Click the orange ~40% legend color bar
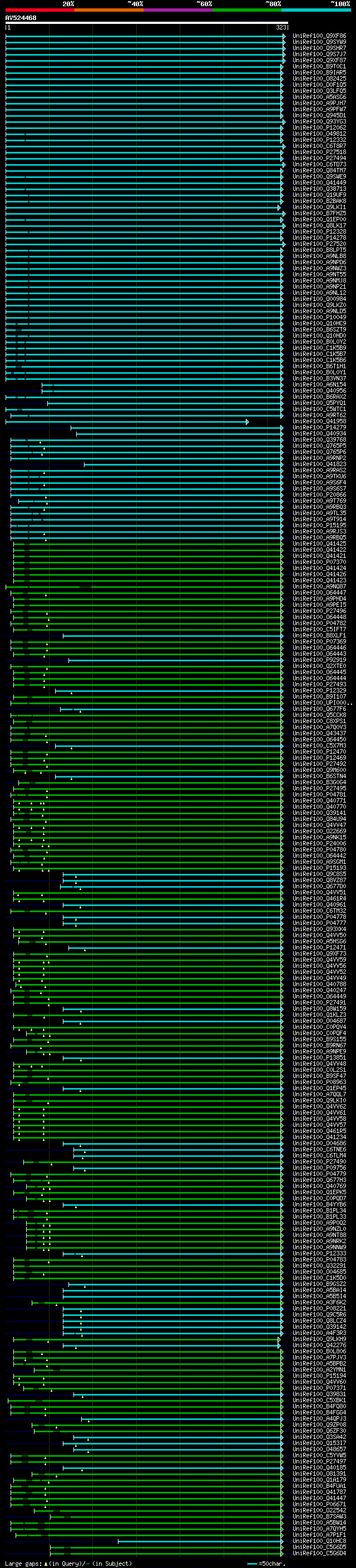This screenshot has height=1568, width=356. click(109, 11)
